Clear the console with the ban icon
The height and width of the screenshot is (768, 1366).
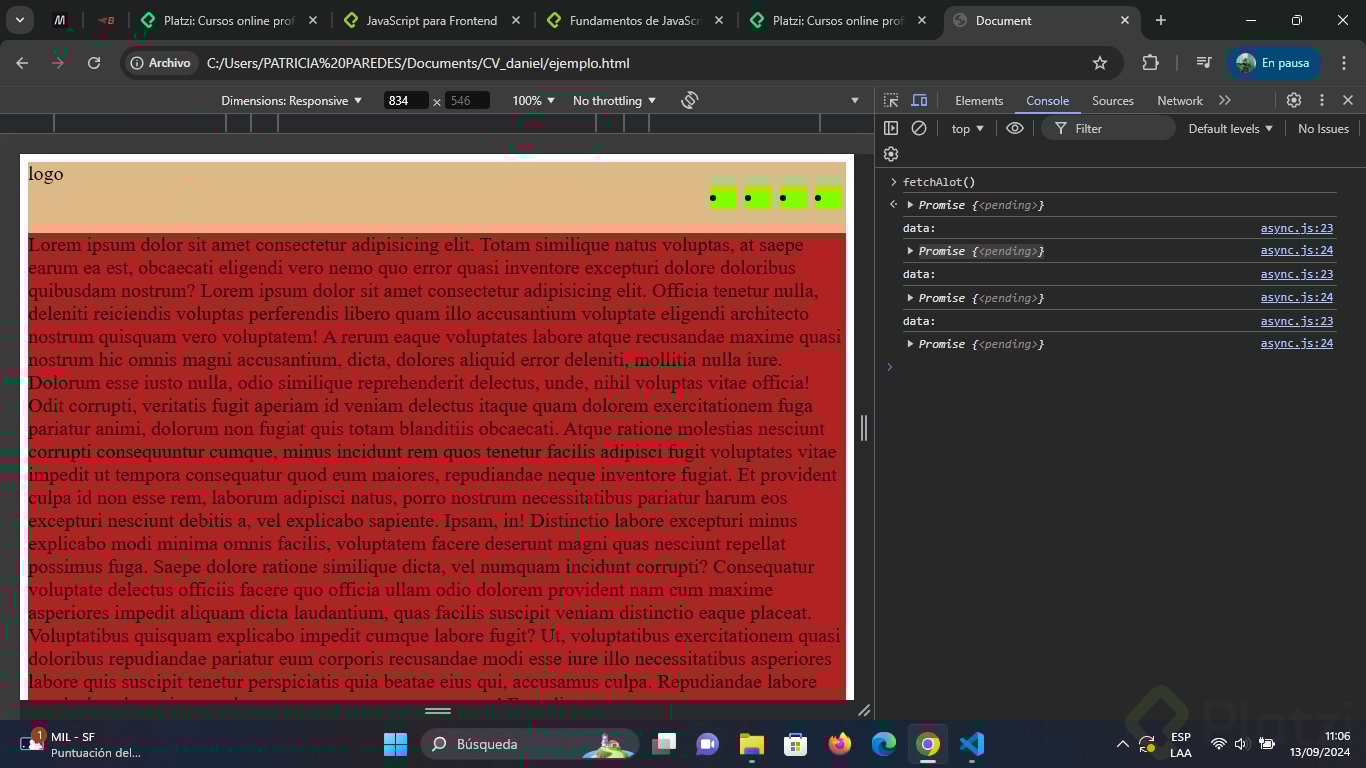tap(919, 128)
